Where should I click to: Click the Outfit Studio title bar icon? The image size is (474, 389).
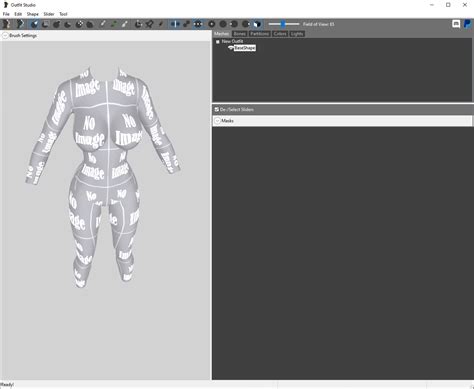click(x=5, y=5)
